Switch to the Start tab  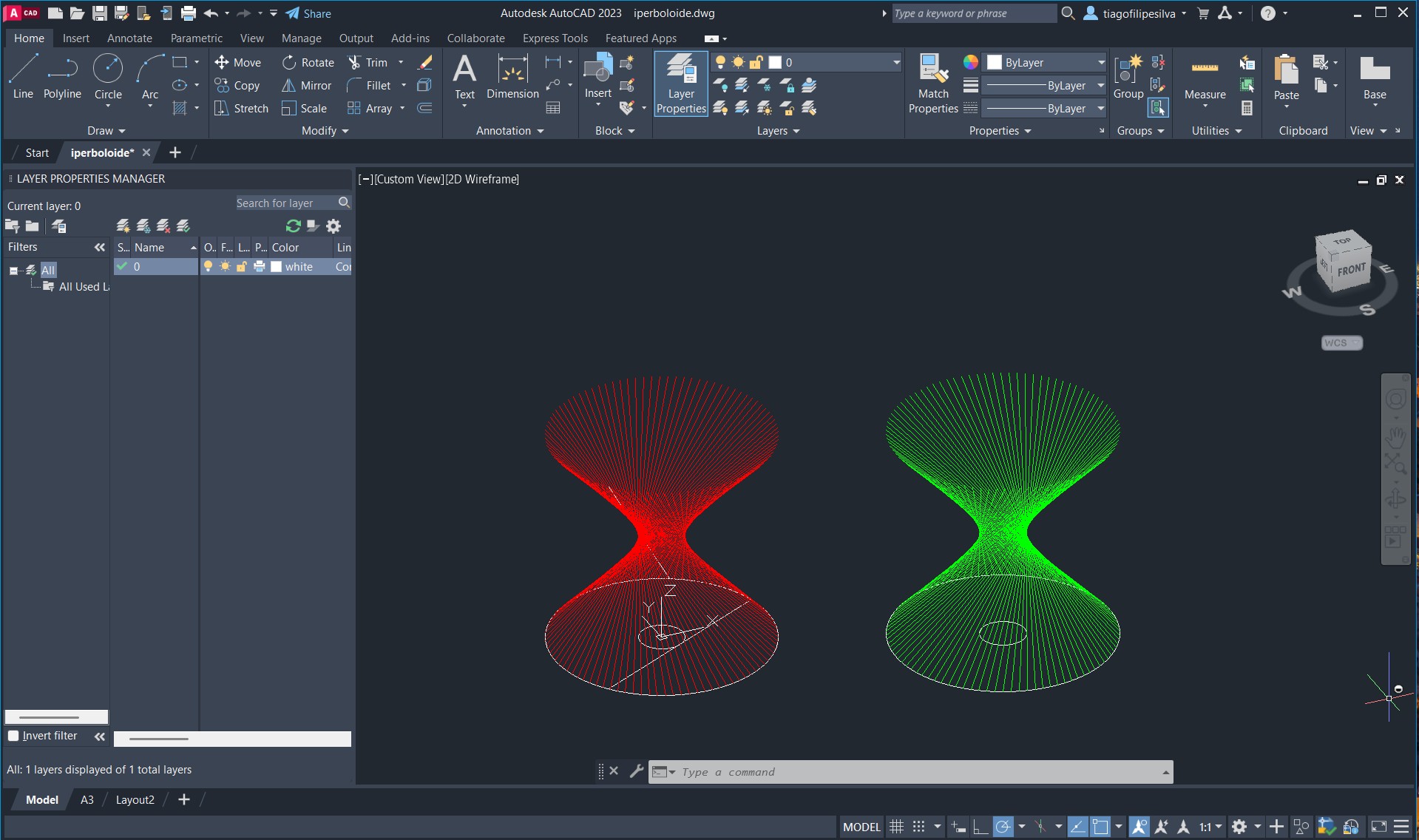[37, 153]
